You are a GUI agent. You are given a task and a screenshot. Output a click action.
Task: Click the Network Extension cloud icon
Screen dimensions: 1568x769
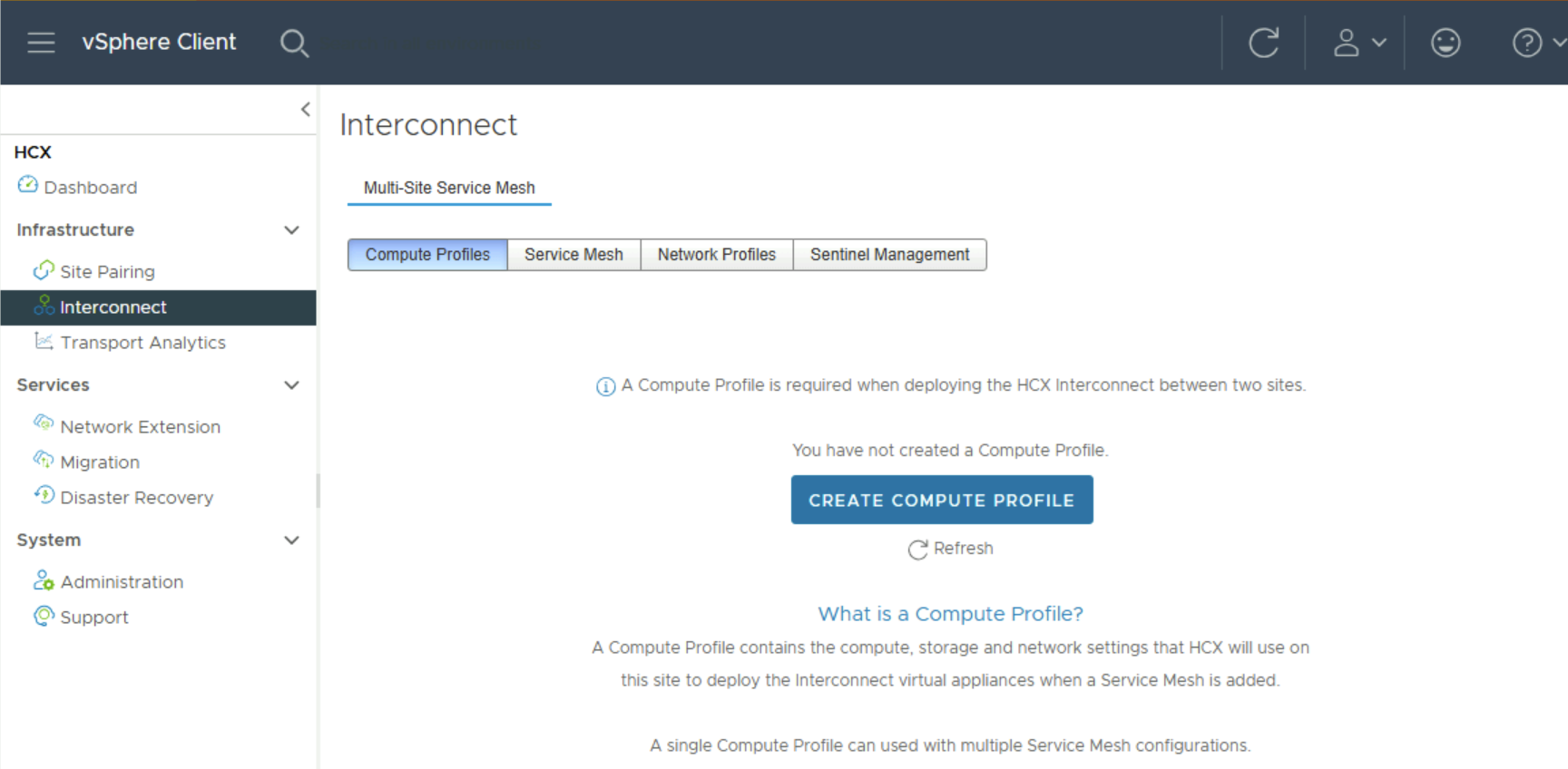(x=44, y=423)
